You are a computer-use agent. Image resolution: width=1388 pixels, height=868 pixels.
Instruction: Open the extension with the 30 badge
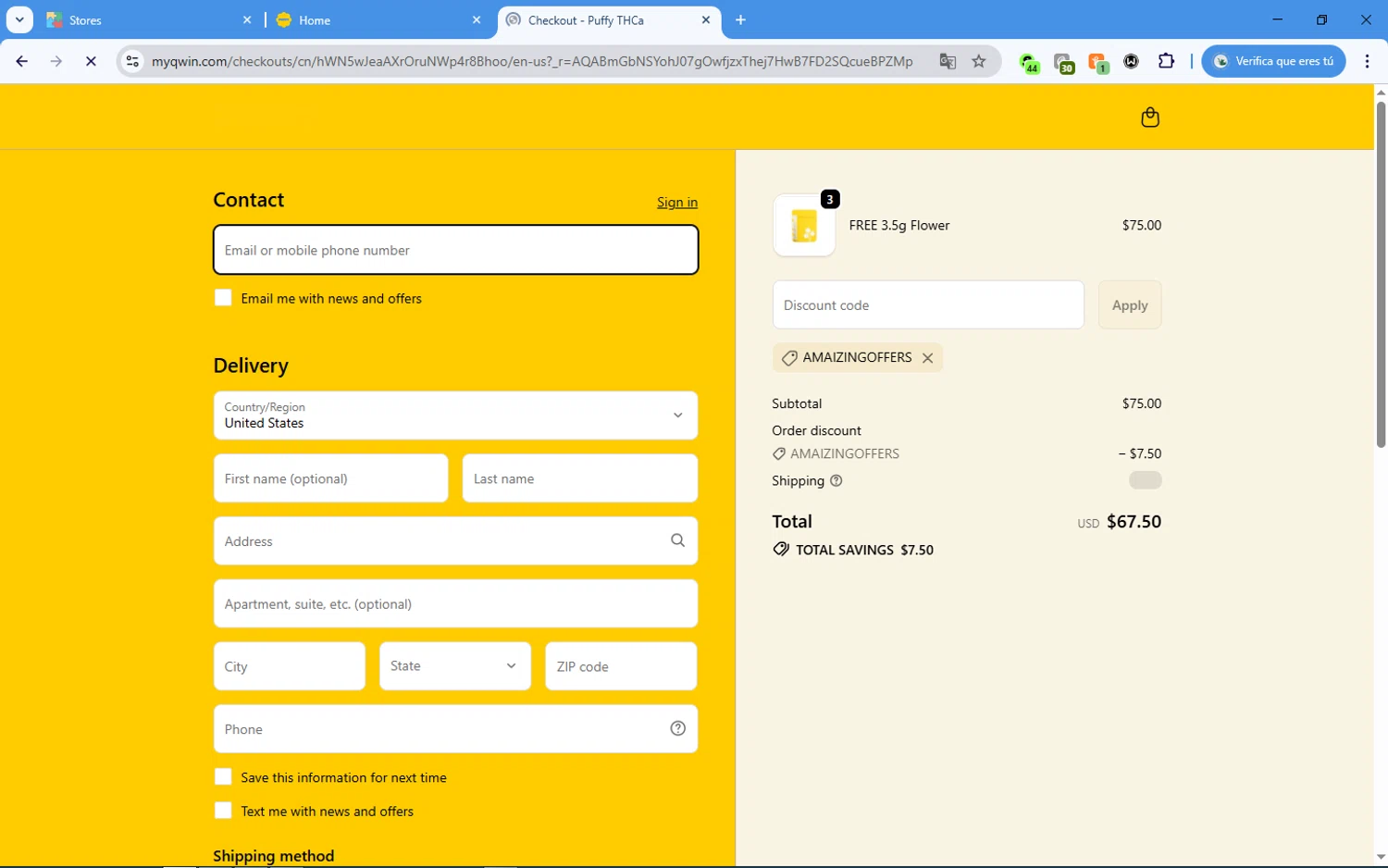pos(1064,62)
